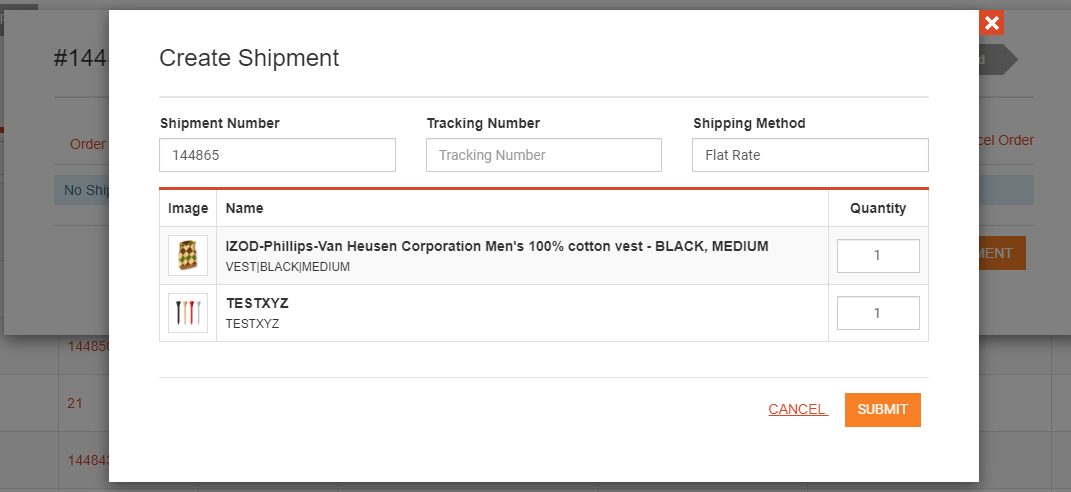The image size is (1071, 492).
Task: Click the IZOD-Phillips-Van Heusen vest product name
Action: click(x=497, y=246)
